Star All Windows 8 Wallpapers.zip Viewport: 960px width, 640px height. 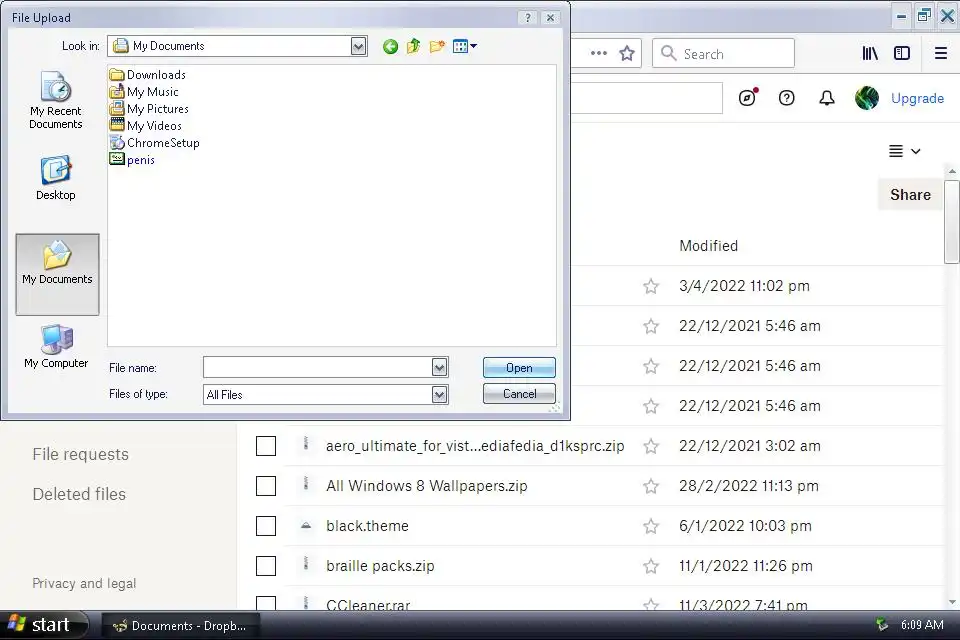tap(651, 486)
